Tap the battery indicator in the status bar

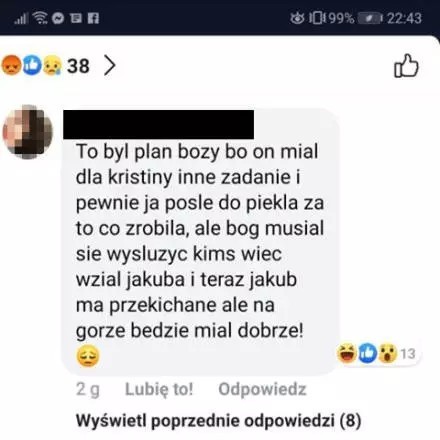[370, 18]
